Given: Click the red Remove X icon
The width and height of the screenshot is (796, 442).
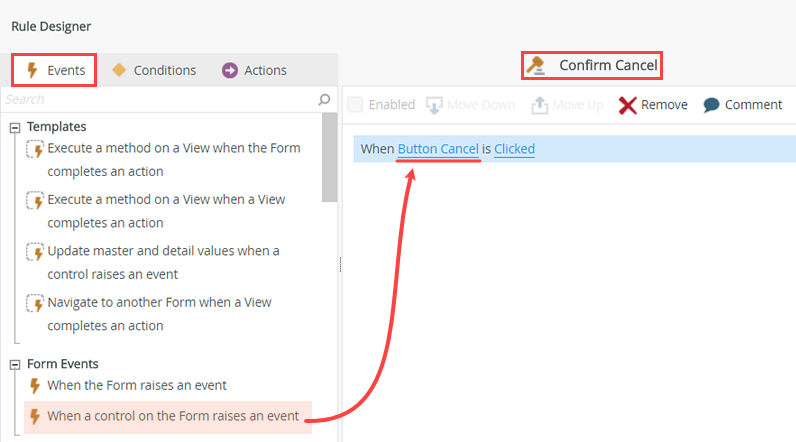Looking at the screenshot, I should tap(627, 105).
